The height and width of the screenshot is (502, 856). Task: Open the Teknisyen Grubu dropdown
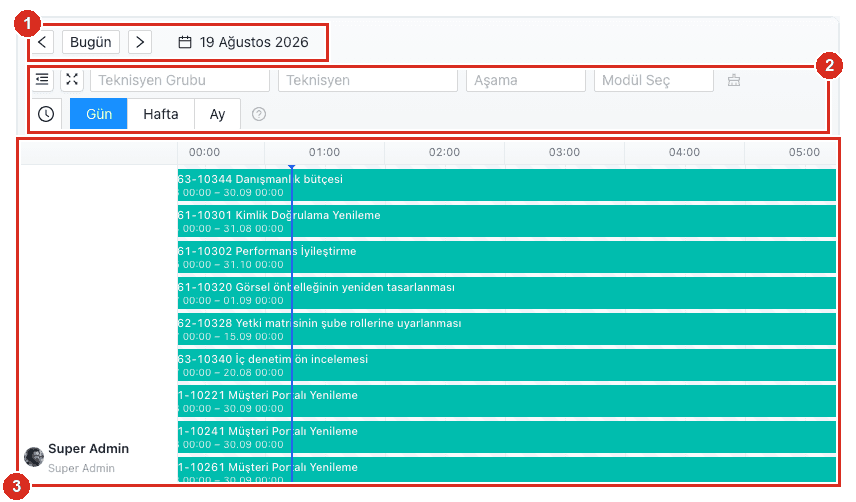pos(180,80)
